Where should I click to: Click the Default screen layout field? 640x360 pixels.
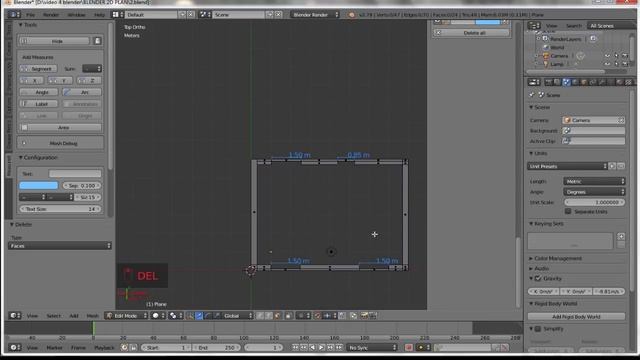tap(152, 15)
